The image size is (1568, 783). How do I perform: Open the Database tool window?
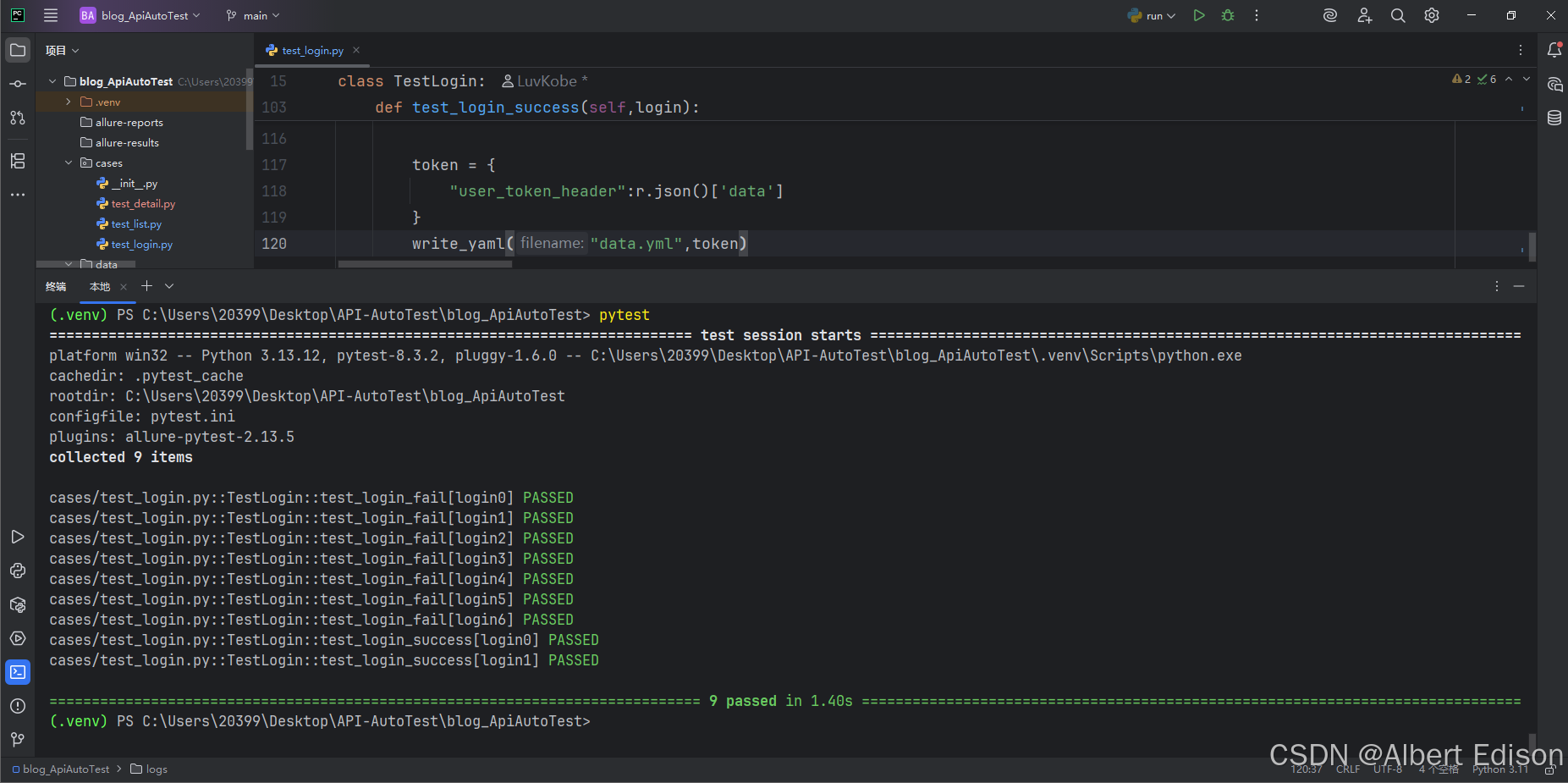(1554, 118)
